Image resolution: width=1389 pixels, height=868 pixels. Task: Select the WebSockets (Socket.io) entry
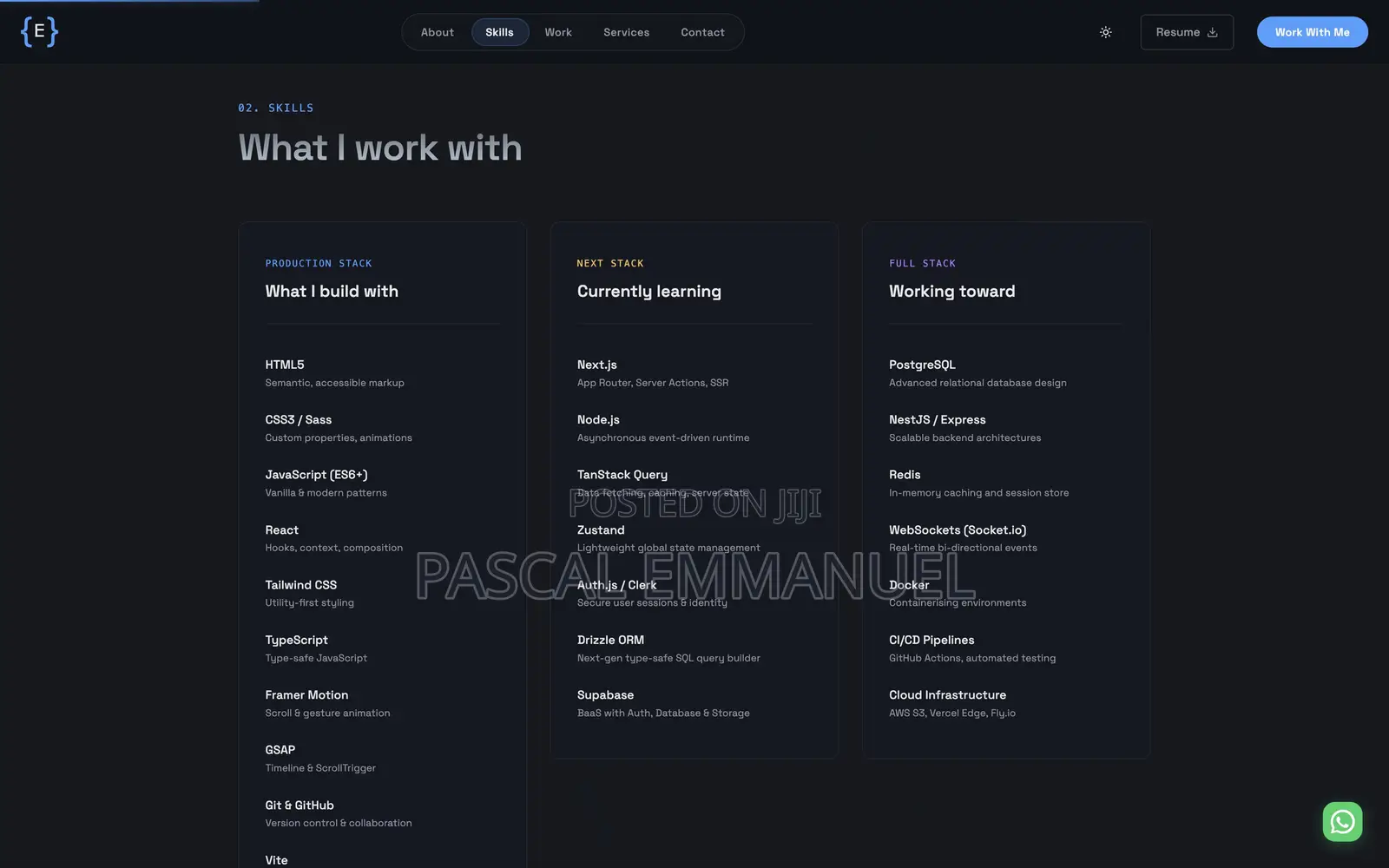click(x=958, y=529)
